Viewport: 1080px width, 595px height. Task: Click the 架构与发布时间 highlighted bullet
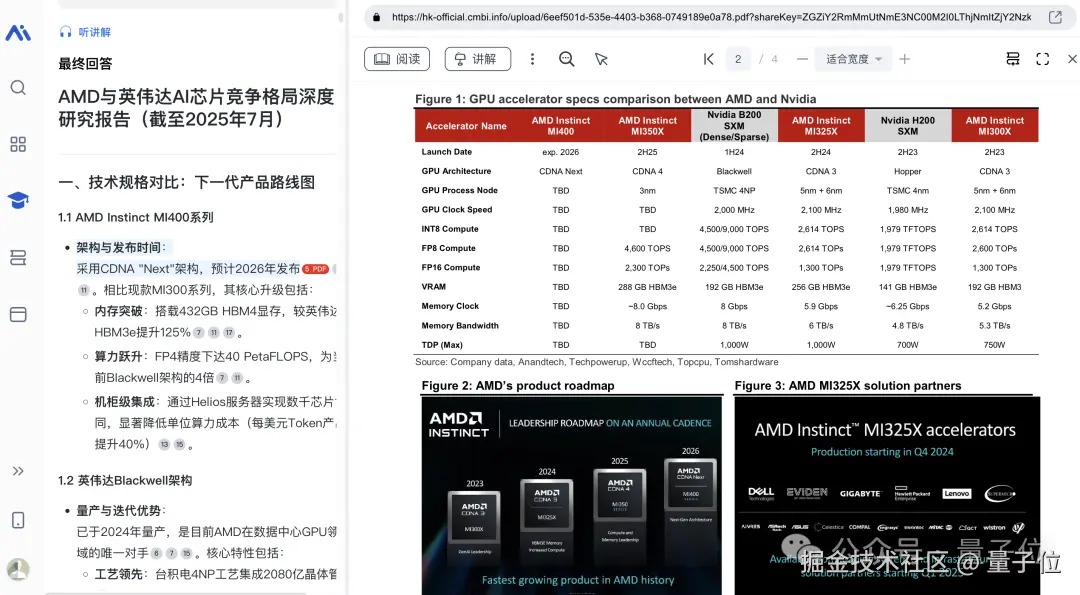121,247
